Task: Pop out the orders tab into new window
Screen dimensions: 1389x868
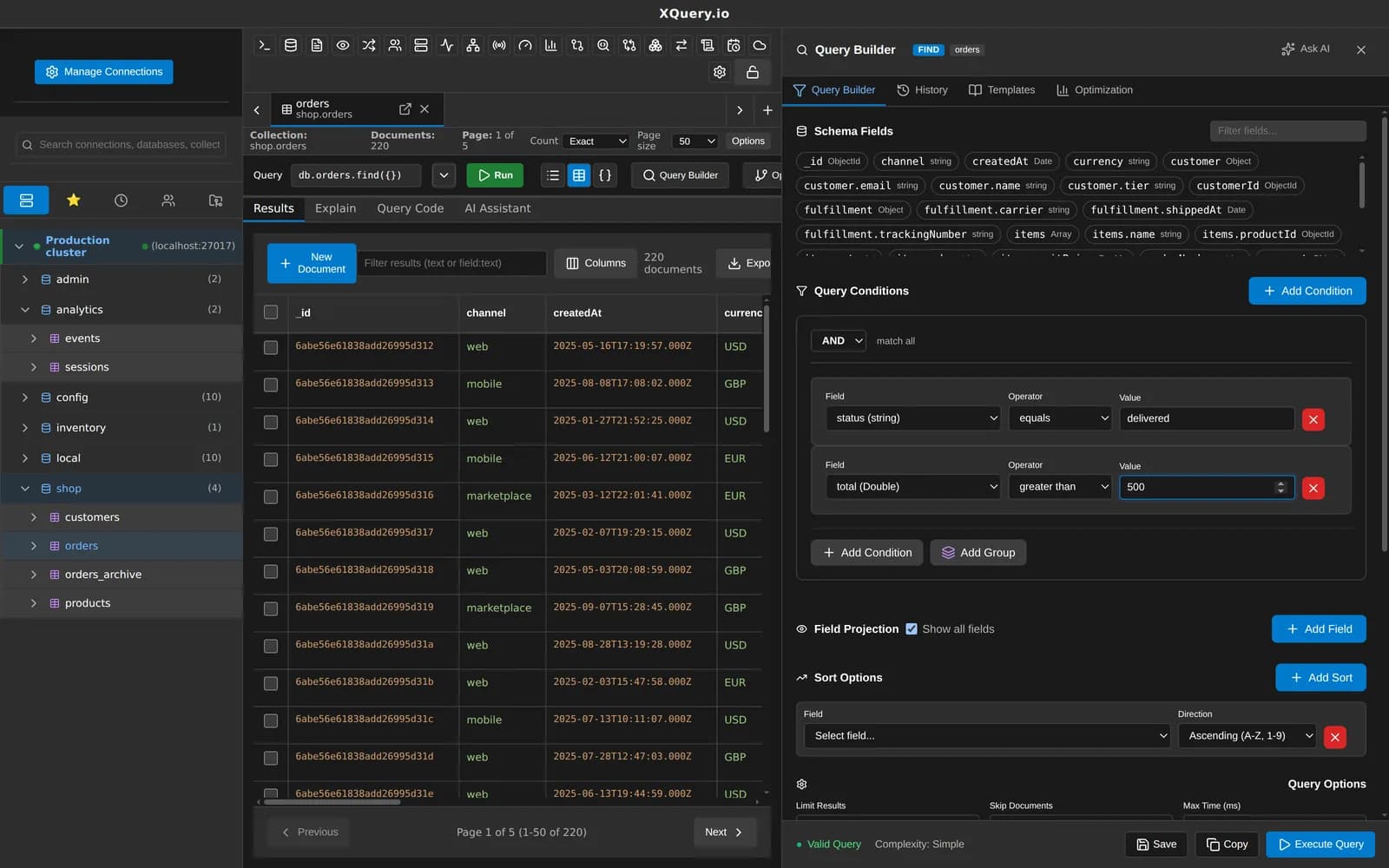Action: [405, 108]
